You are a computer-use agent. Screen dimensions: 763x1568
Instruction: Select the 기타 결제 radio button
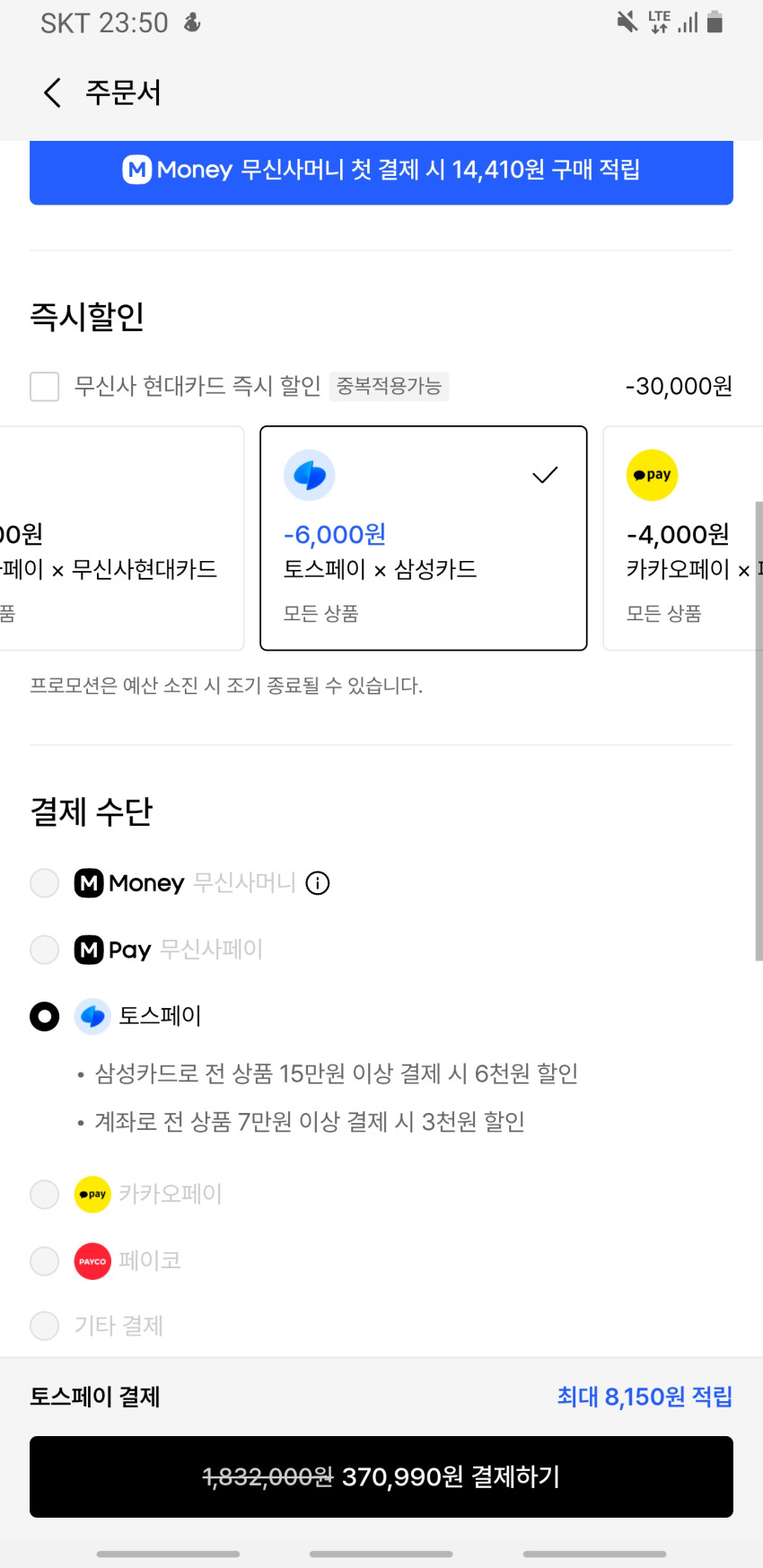pos(45,1326)
